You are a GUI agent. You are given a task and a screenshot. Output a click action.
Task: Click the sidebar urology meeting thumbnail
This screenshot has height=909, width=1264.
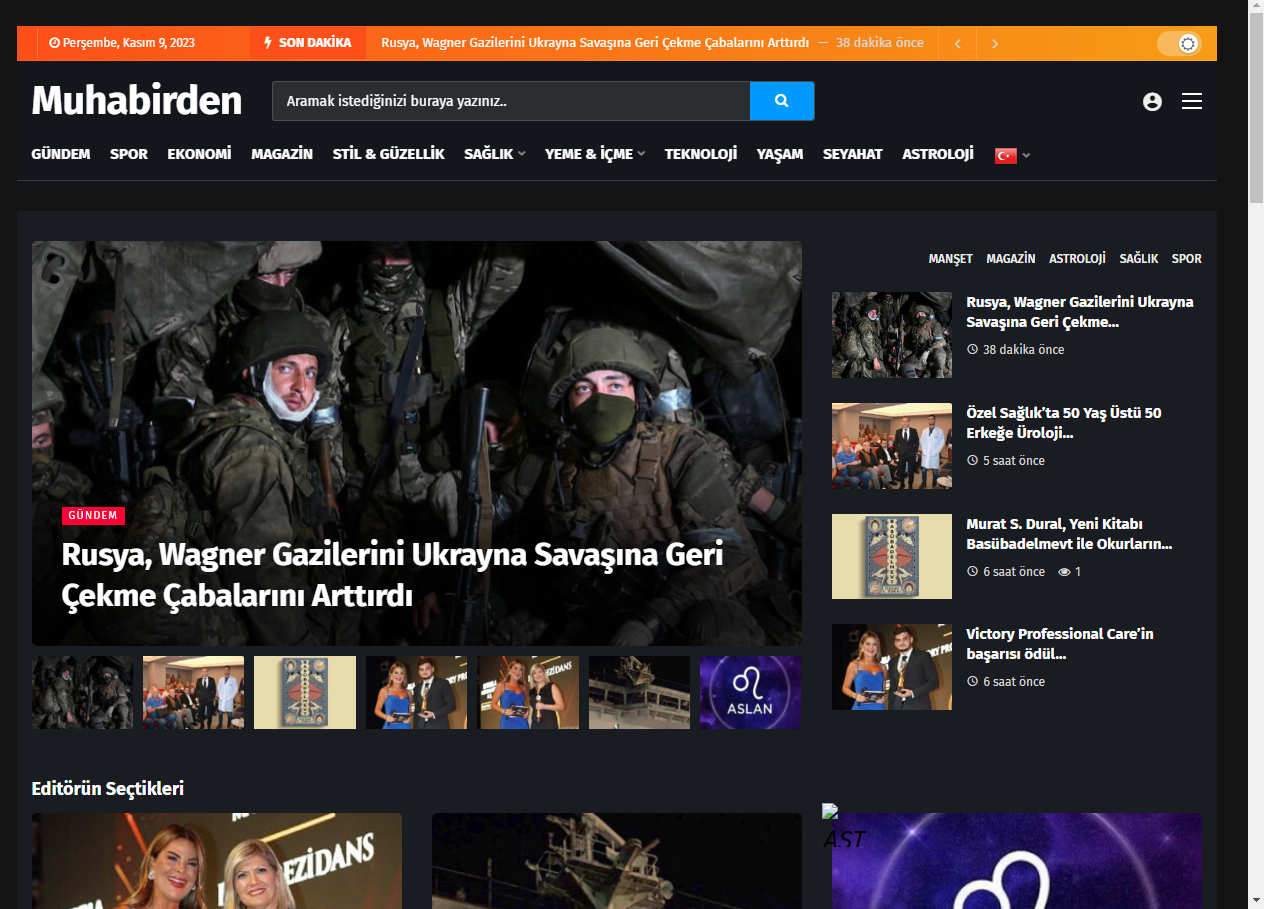click(x=892, y=446)
